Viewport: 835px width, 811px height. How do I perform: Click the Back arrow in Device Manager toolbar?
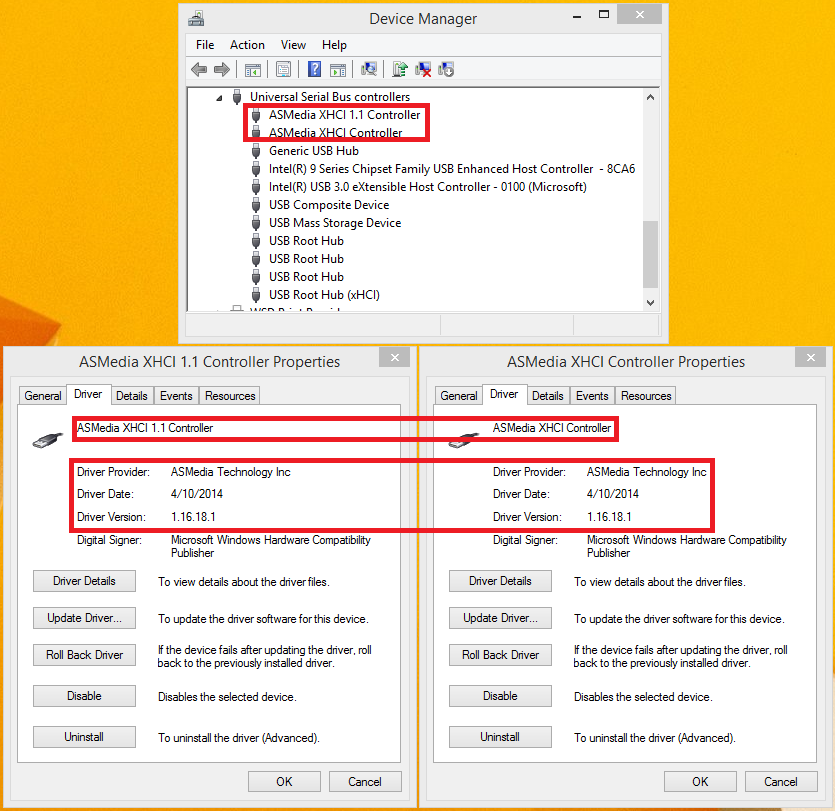[x=199, y=69]
